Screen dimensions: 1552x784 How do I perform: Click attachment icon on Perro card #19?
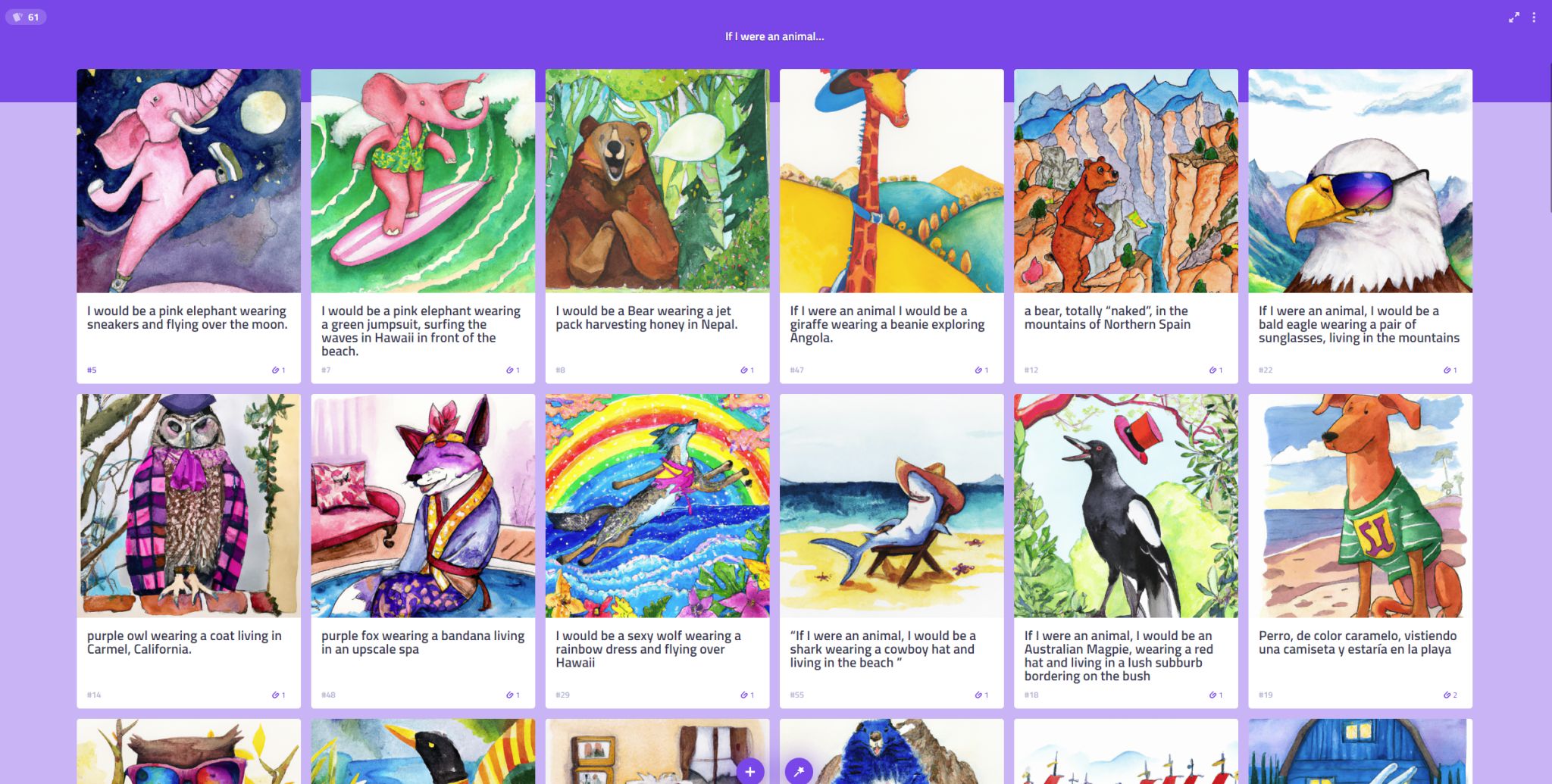click(x=1450, y=695)
